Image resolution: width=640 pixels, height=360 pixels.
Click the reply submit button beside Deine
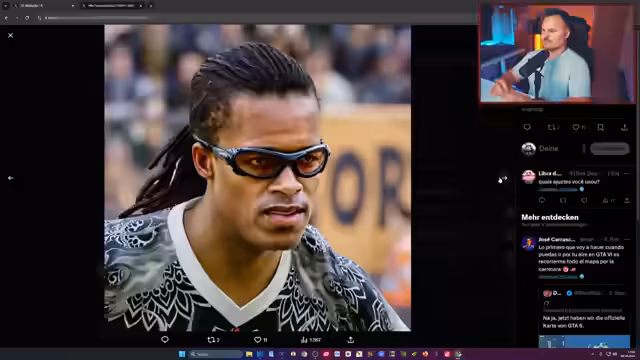pyautogui.click(x=609, y=149)
